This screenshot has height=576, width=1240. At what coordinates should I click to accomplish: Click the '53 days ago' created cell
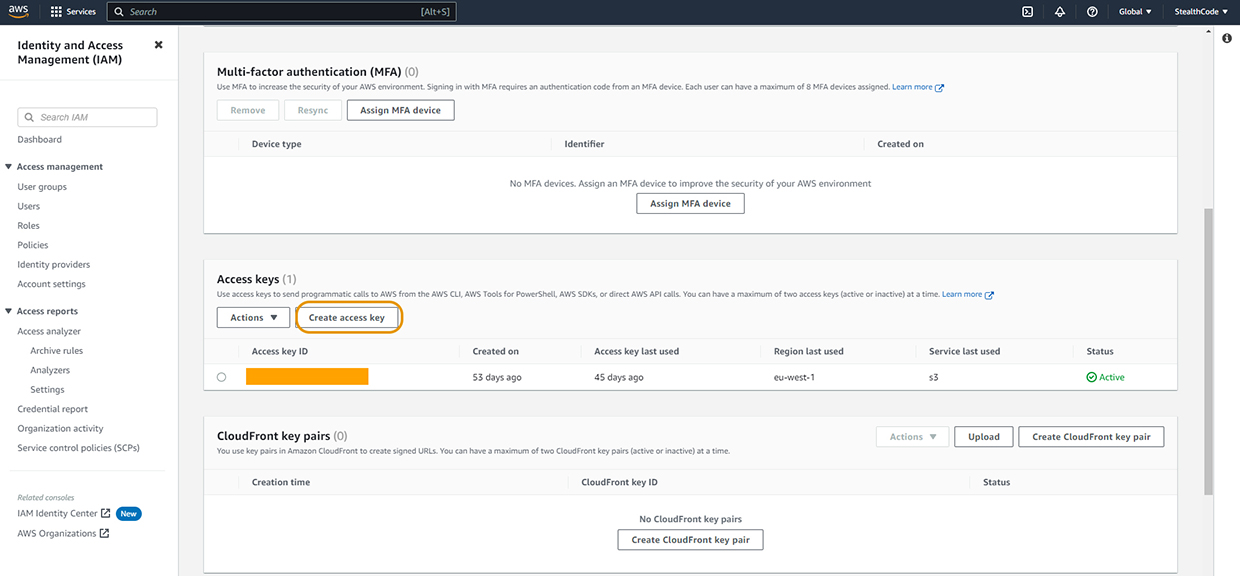coord(497,377)
